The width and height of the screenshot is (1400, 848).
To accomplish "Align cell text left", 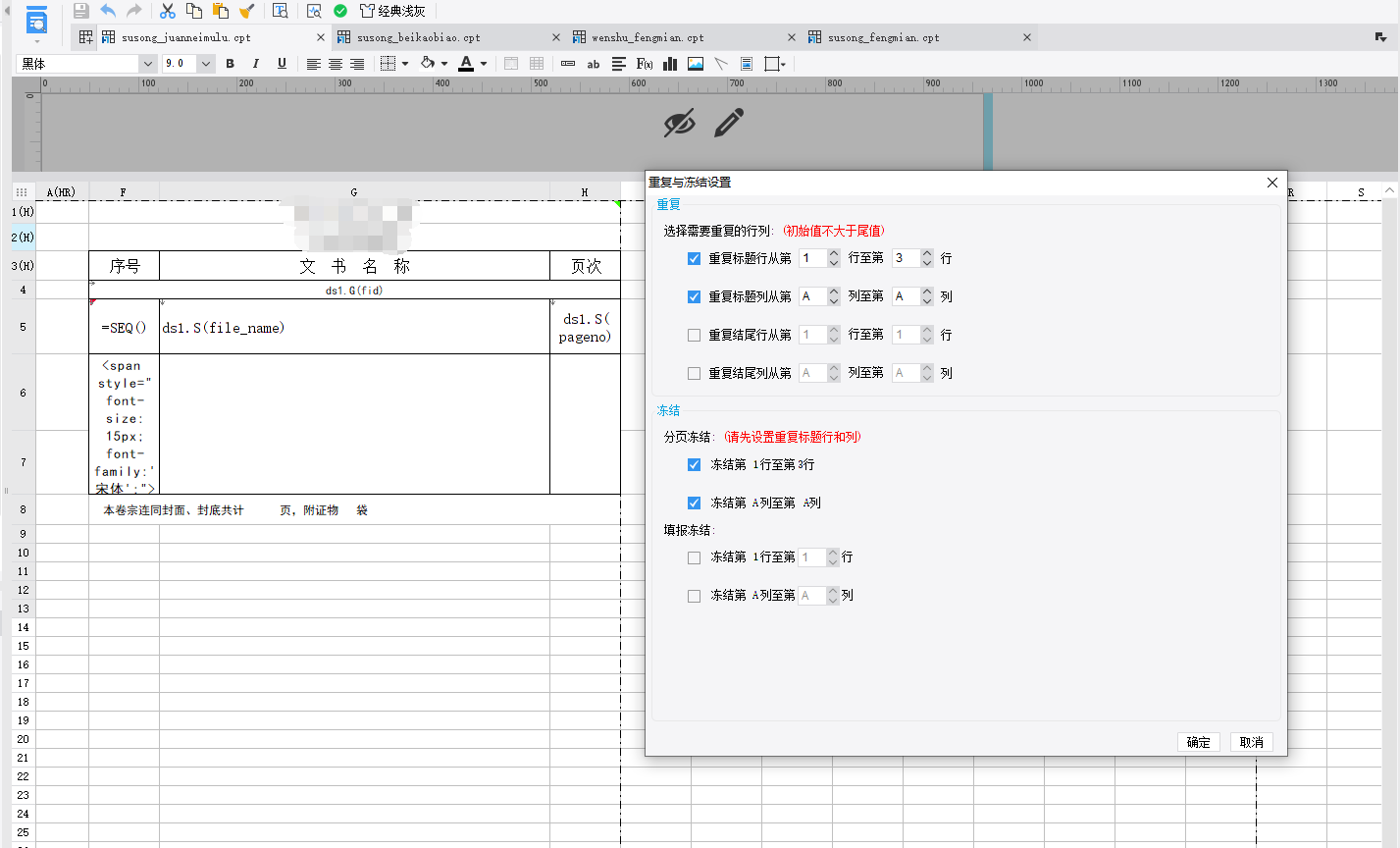I will pyautogui.click(x=314, y=64).
